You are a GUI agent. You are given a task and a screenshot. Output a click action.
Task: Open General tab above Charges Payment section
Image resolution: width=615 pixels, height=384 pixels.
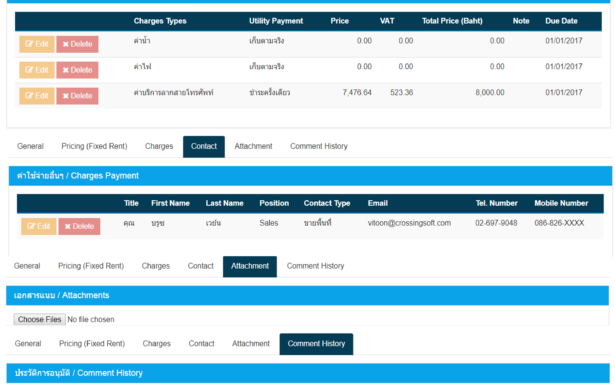(x=30, y=146)
